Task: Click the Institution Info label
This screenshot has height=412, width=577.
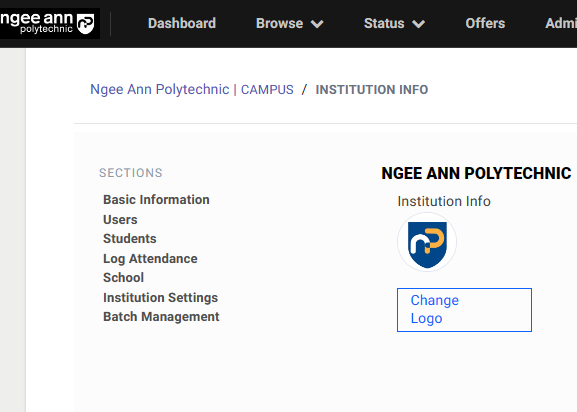Action: (x=444, y=202)
